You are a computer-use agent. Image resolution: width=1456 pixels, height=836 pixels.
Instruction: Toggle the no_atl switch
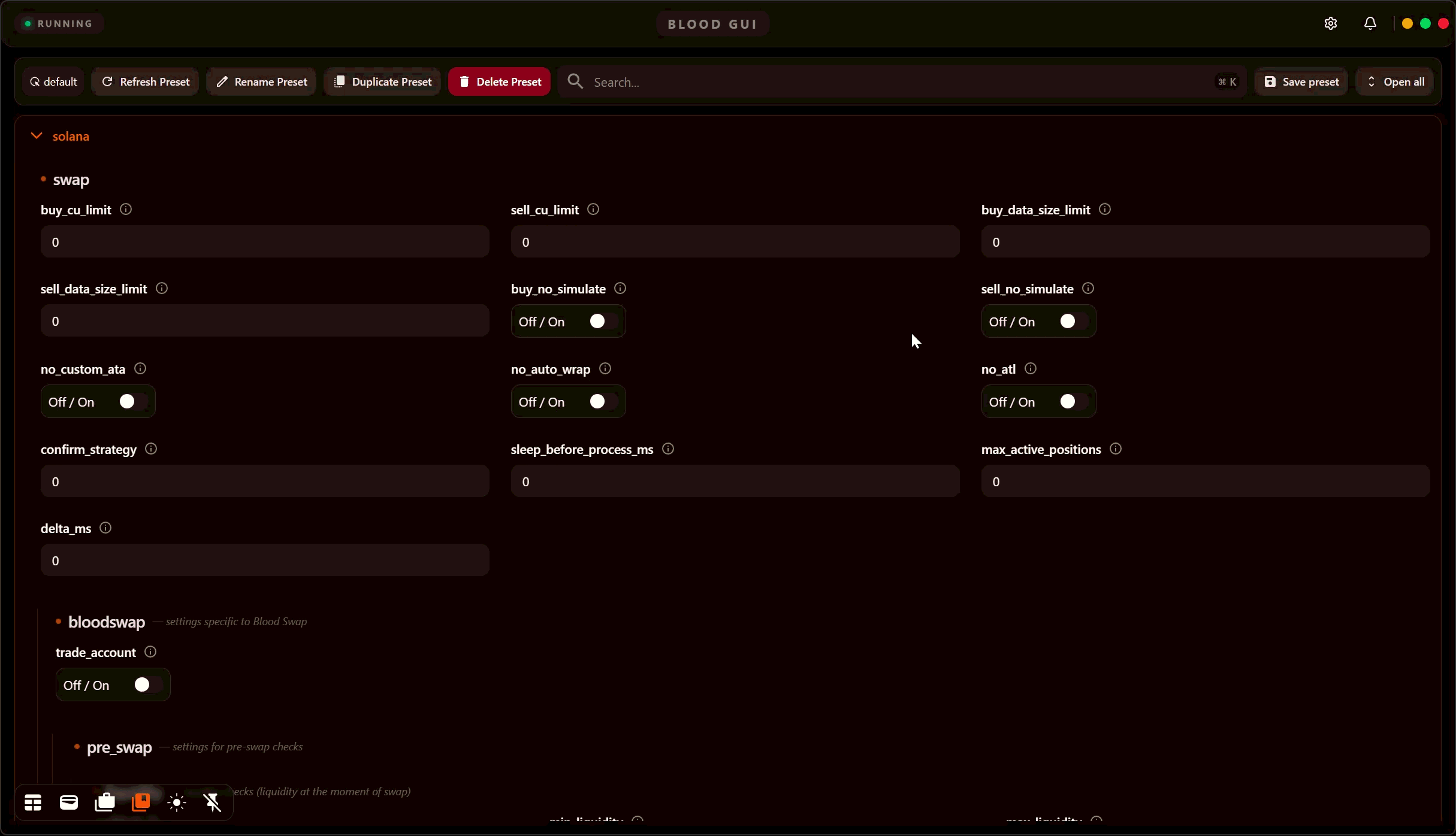(1073, 402)
